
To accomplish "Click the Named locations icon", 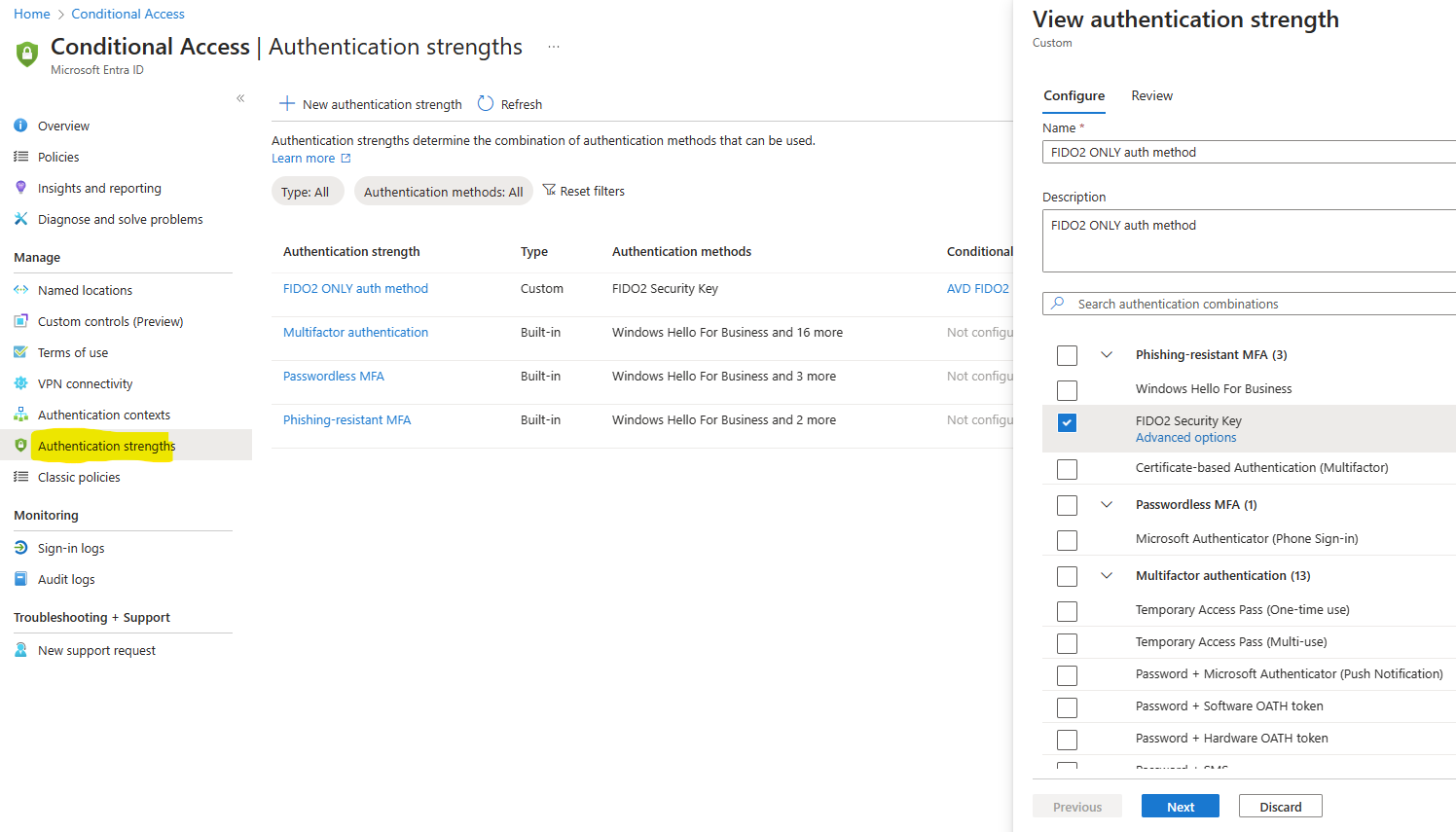I will [20, 290].
